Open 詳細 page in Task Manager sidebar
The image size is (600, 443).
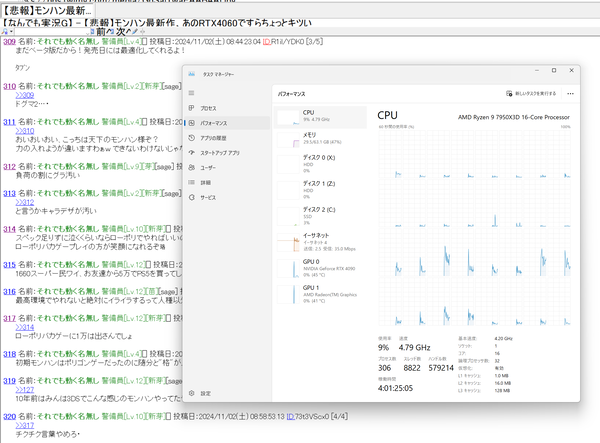pyautogui.click(x=227, y=182)
